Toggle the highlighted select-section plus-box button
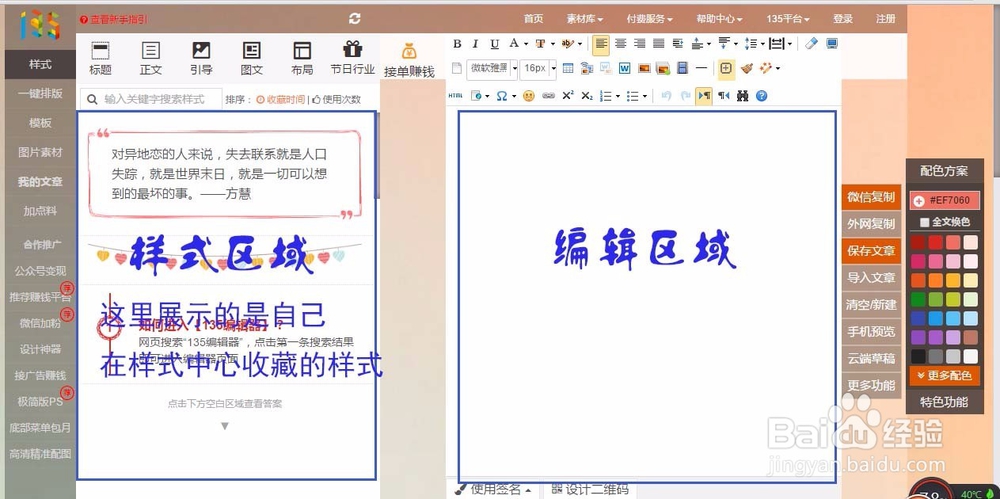The image size is (1000, 499). [x=726, y=68]
